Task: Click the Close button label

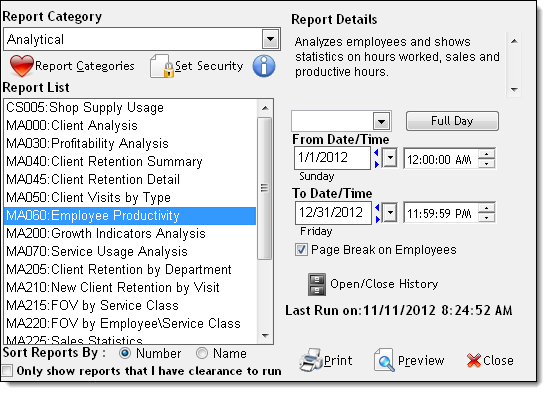Action: (498, 360)
